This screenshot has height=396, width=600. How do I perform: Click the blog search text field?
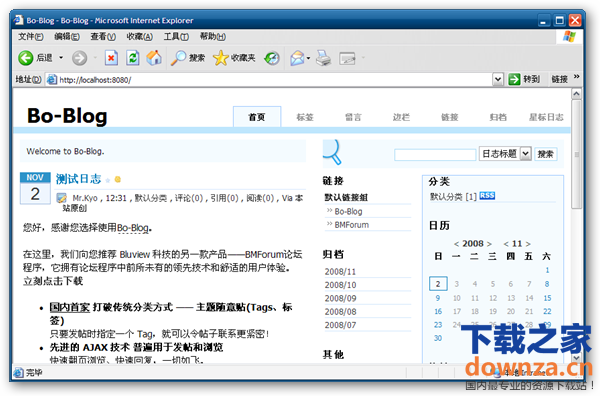pyautogui.click(x=435, y=155)
